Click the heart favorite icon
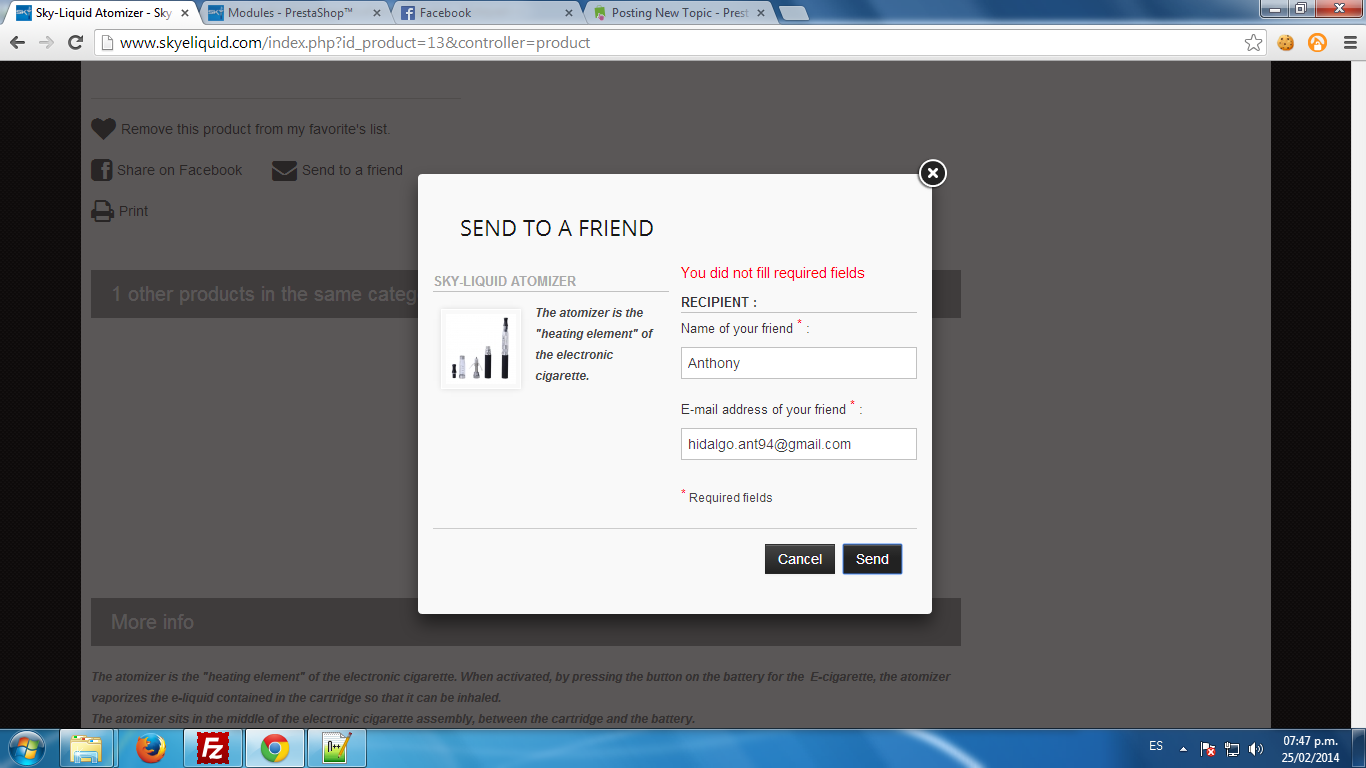The height and width of the screenshot is (768, 1366). pyautogui.click(x=104, y=129)
